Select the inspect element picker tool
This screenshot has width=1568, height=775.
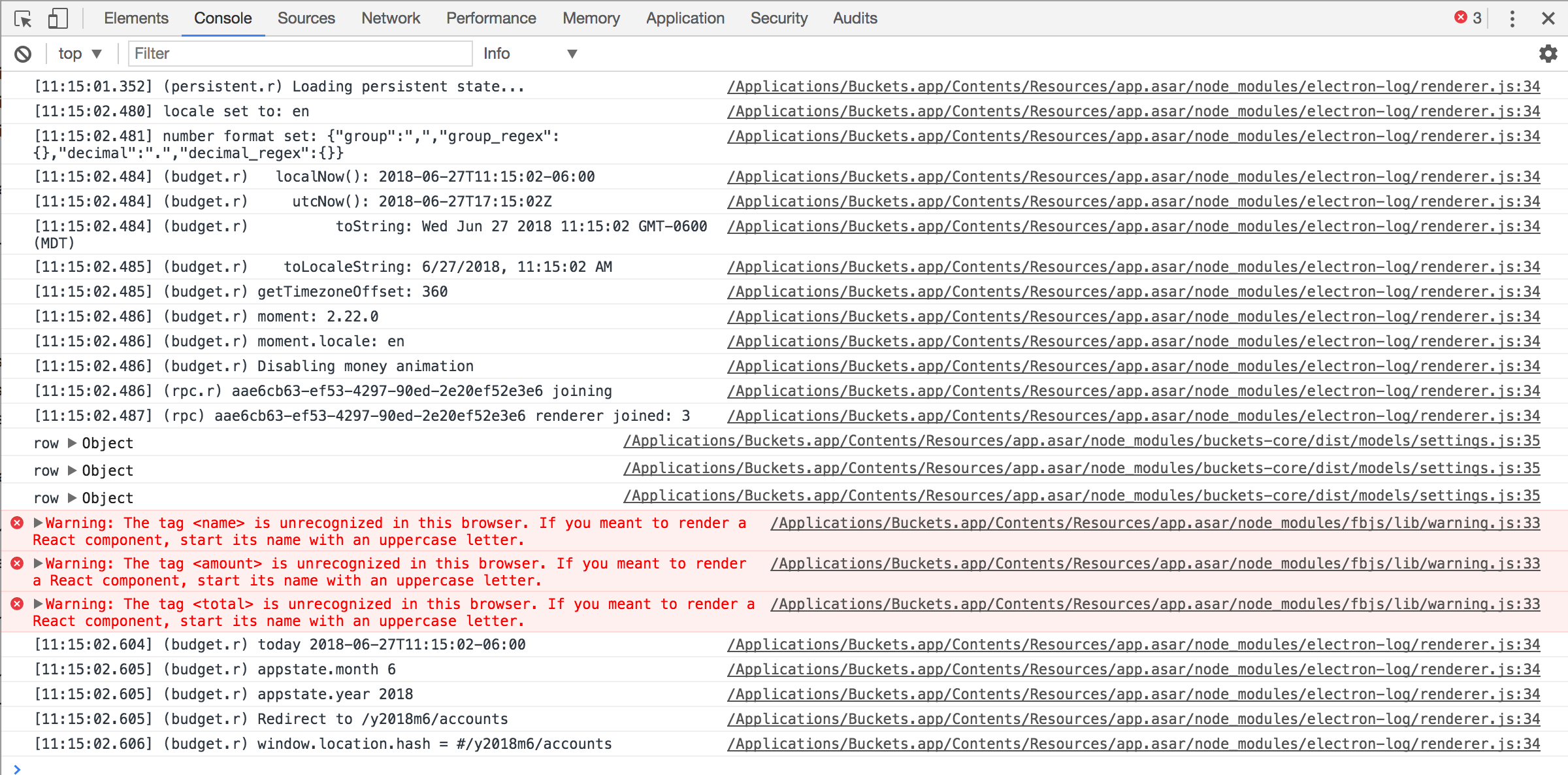pyautogui.click(x=24, y=18)
